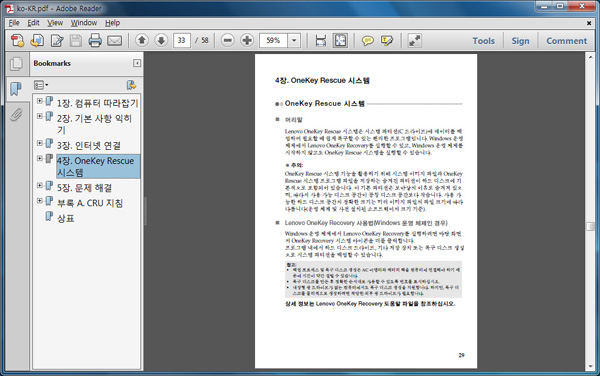Click the fit width scrolling icon

[x=321, y=40]
